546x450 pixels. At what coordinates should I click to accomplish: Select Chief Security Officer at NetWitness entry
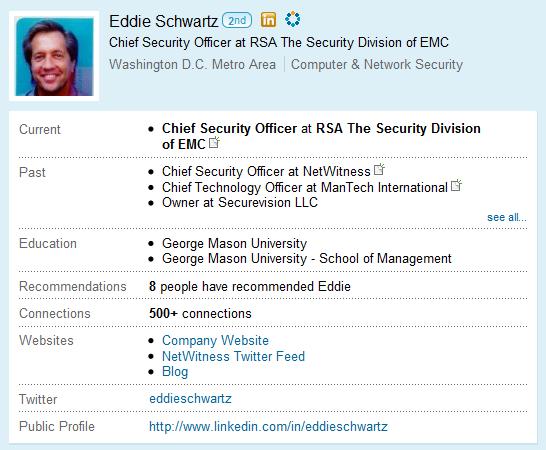click(x=266, y=171)
